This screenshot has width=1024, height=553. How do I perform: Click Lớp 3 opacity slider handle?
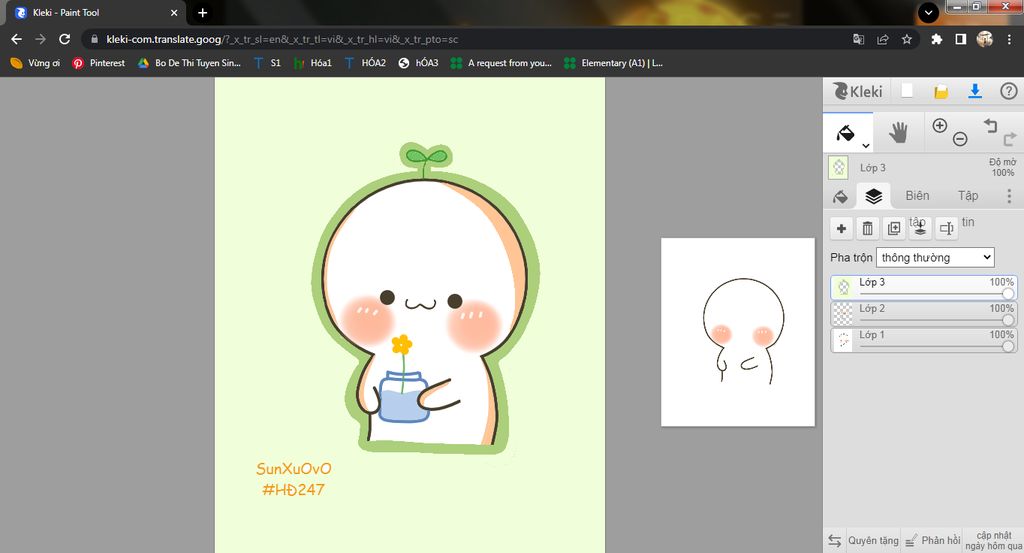(1008, 294)
